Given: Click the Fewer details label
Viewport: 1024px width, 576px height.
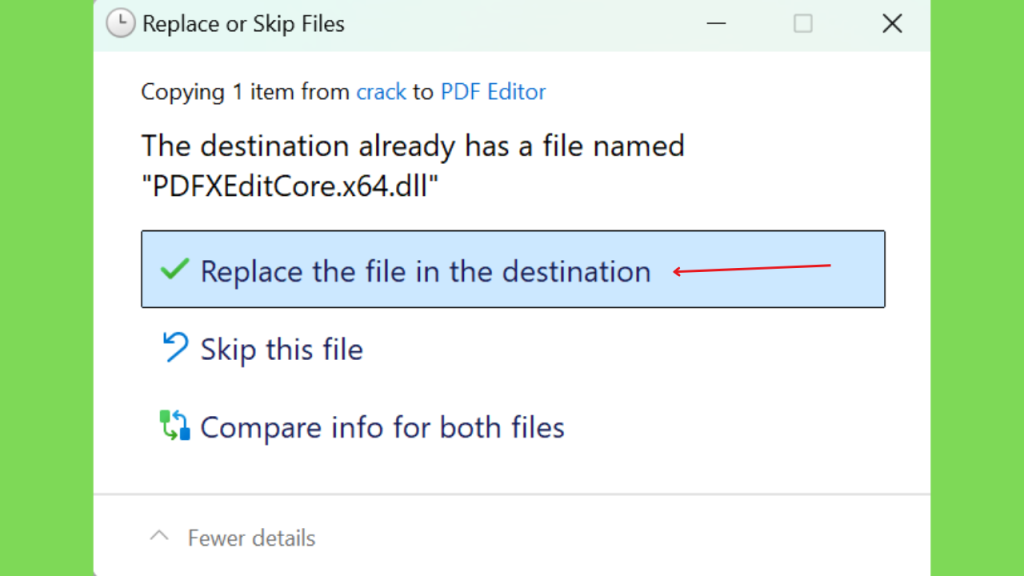Looking at the screenshot, I should (x=251, y=538).
